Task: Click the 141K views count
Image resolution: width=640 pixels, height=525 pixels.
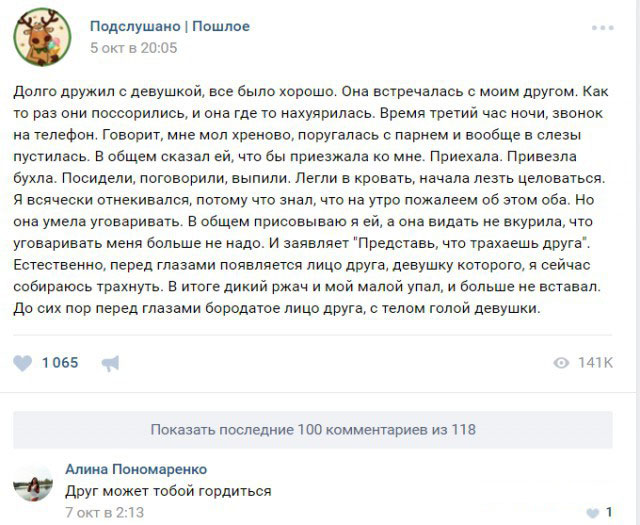Action: [595, 362]
